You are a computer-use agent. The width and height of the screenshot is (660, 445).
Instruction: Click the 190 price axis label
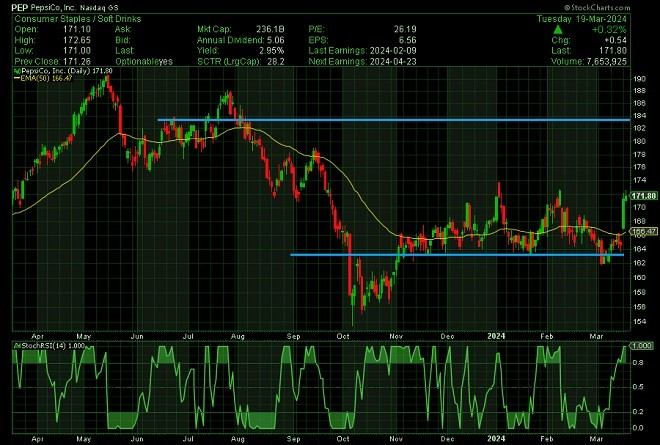click(x=639, y=79)
